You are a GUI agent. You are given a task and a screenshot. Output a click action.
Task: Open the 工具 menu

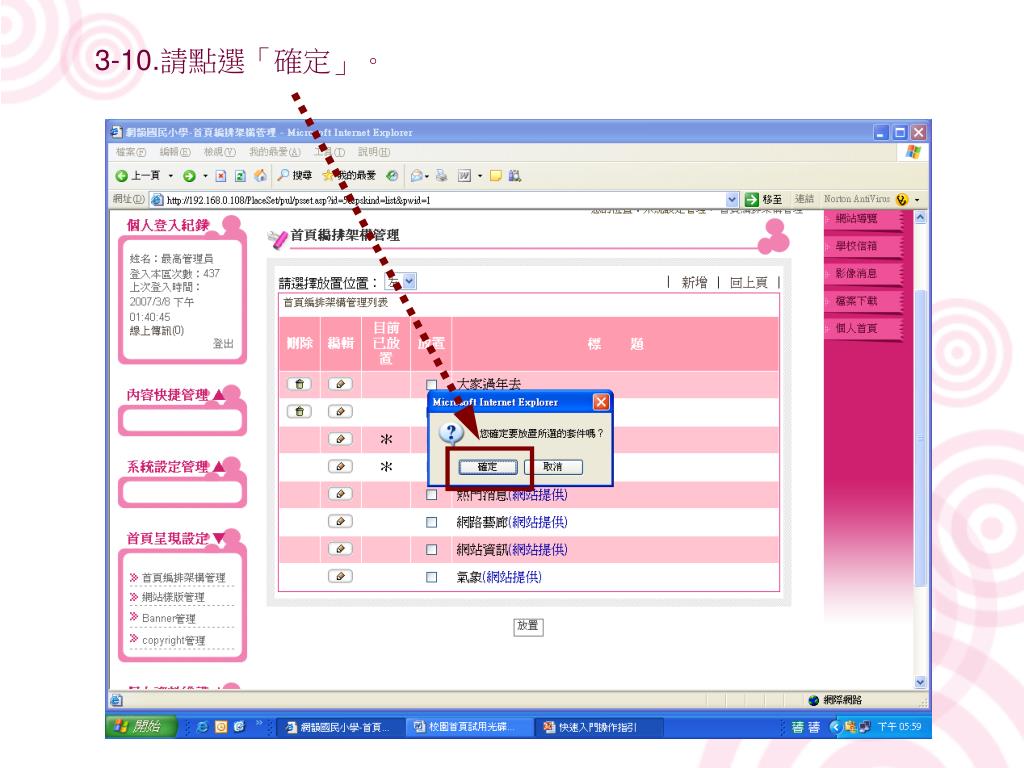(x=329, y=152)
